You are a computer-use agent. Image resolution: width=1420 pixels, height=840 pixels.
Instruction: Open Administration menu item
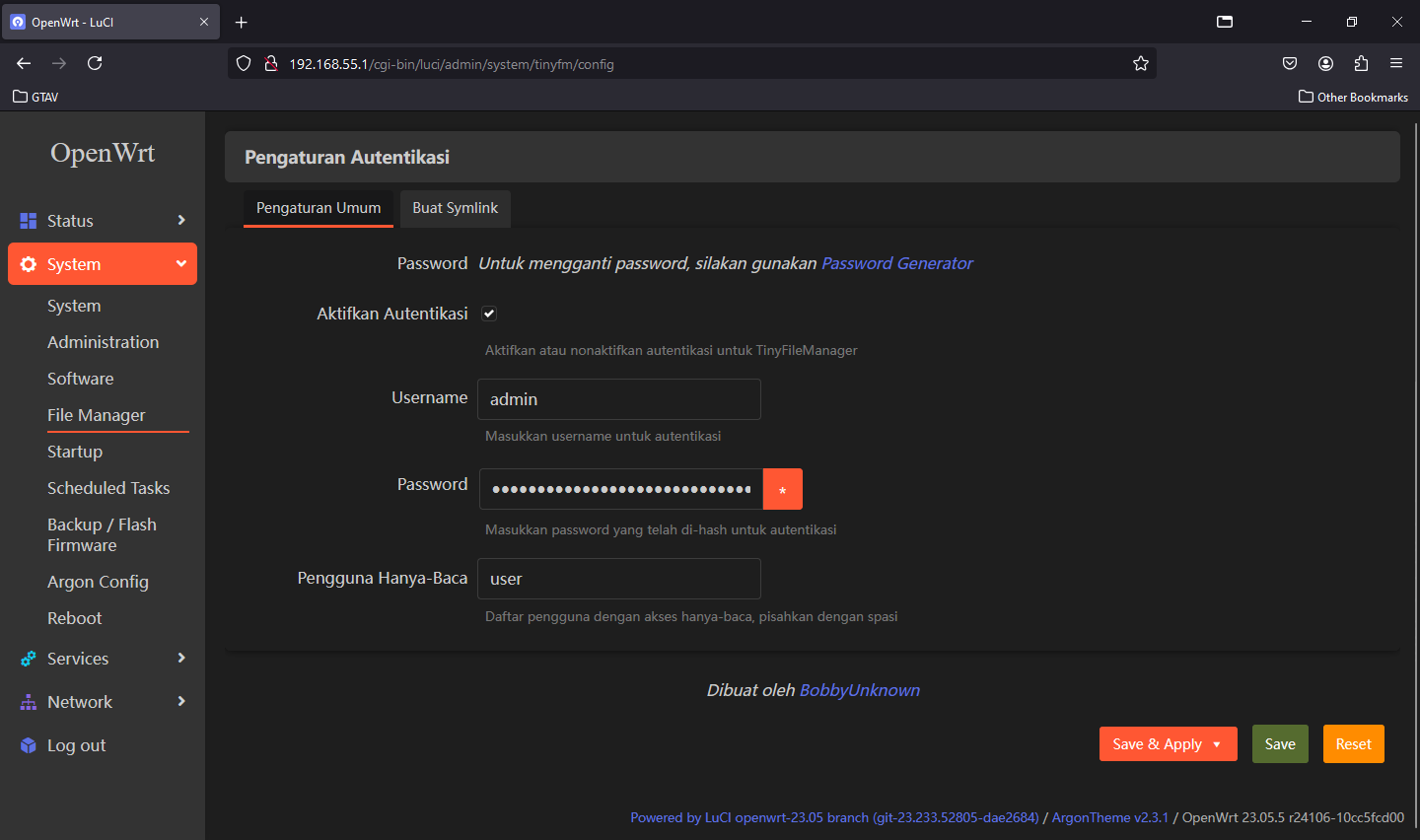point(104,342)
